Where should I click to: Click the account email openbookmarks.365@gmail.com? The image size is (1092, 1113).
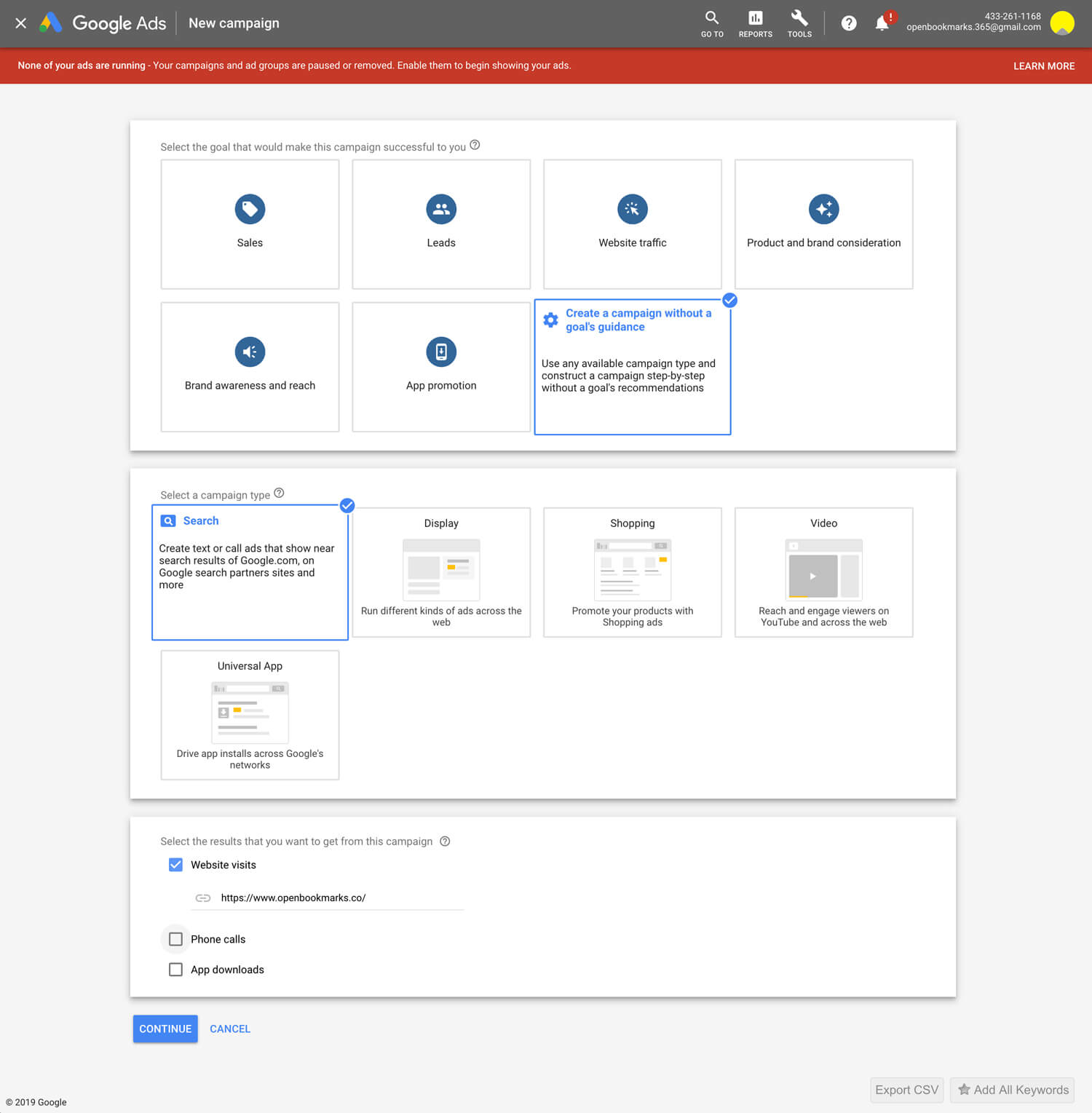pos(973,27)
